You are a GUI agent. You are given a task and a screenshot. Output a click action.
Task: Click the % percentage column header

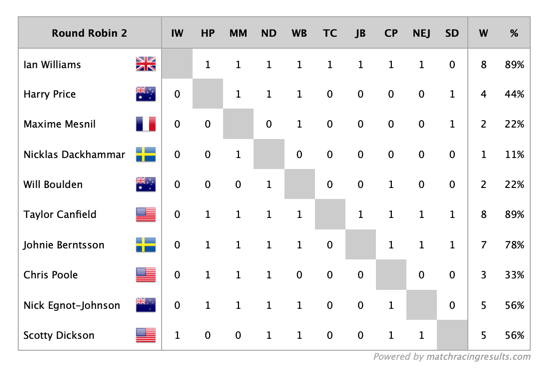(514, 33)
